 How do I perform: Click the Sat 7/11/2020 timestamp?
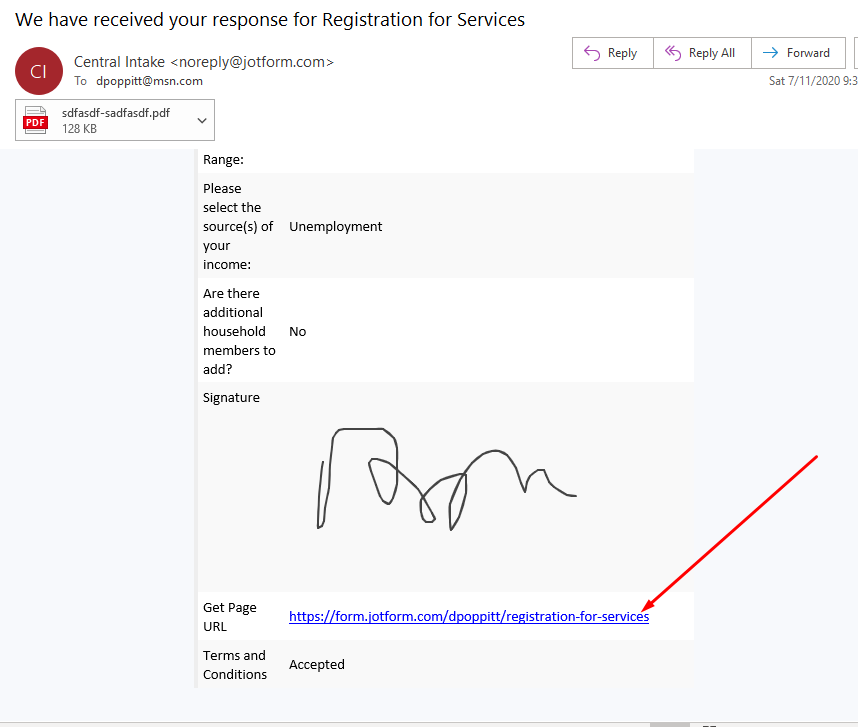(x=809, y=79)
